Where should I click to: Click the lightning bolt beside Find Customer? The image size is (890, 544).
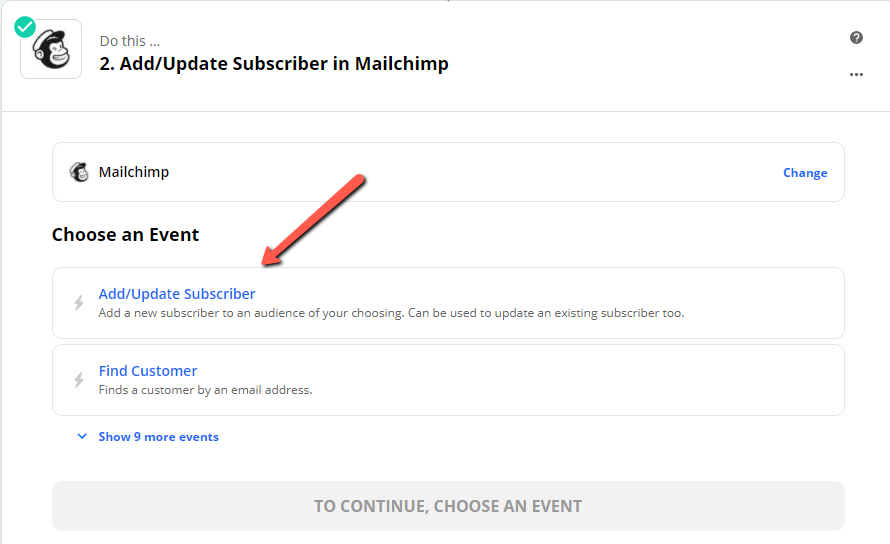[x=79, y=379]
